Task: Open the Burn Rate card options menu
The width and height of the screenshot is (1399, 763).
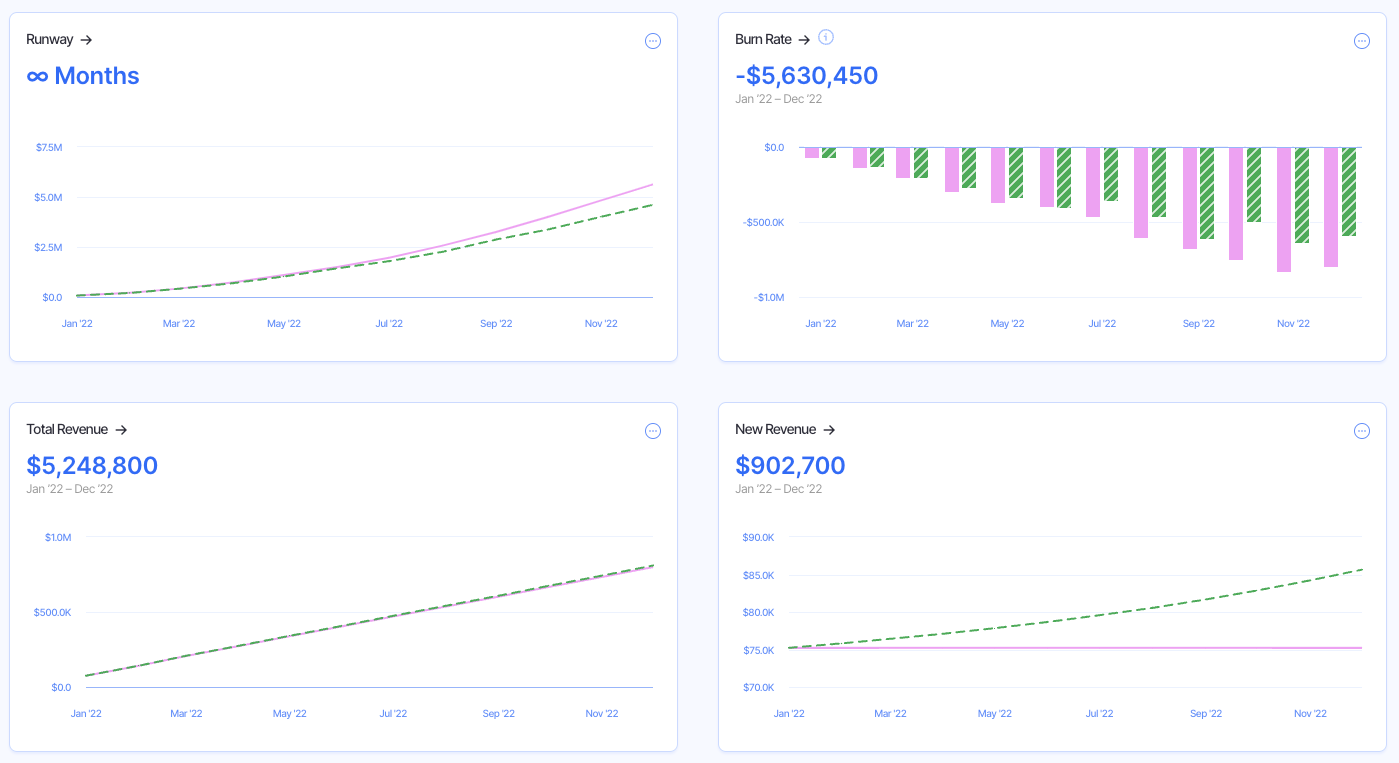Action: pos(1362,40)
